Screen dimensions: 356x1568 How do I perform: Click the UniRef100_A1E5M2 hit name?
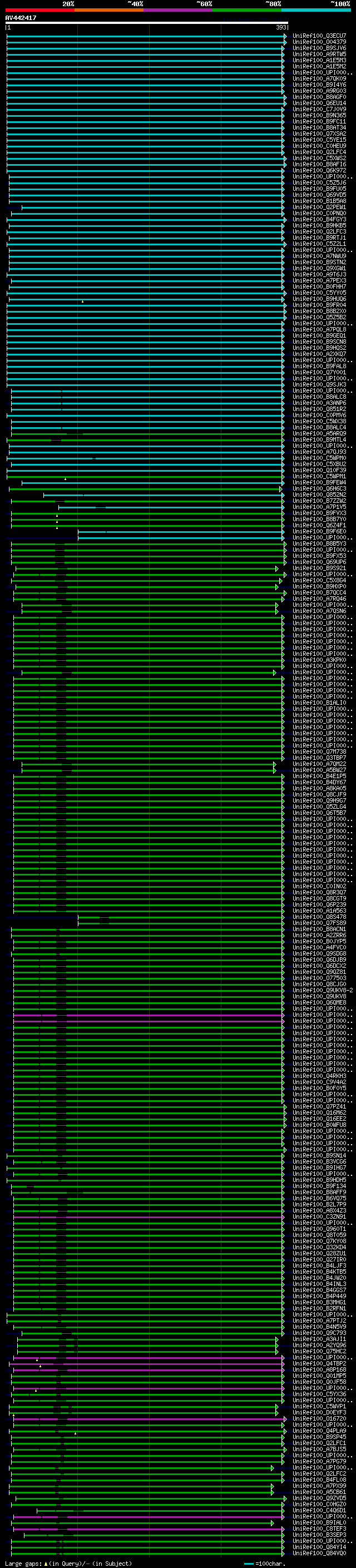(x=319, y=66)
